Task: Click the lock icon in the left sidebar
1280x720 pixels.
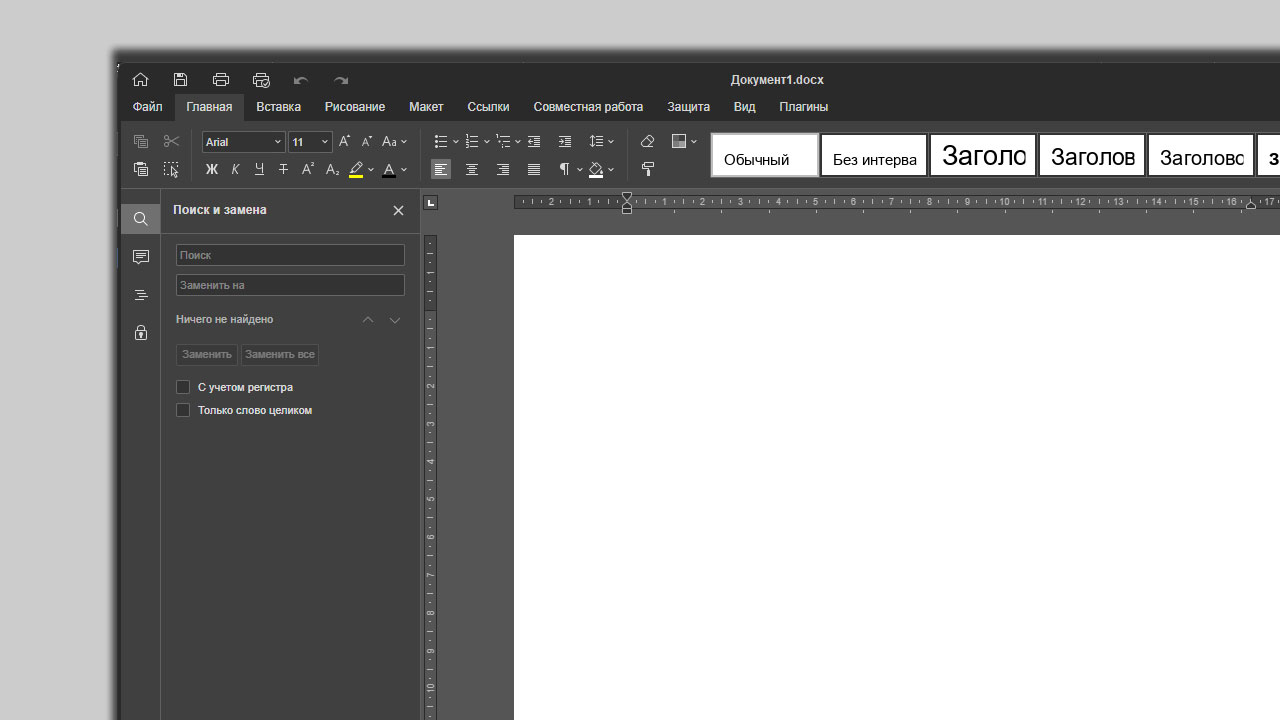Action: pyautogui.click(x=141, y=333)
